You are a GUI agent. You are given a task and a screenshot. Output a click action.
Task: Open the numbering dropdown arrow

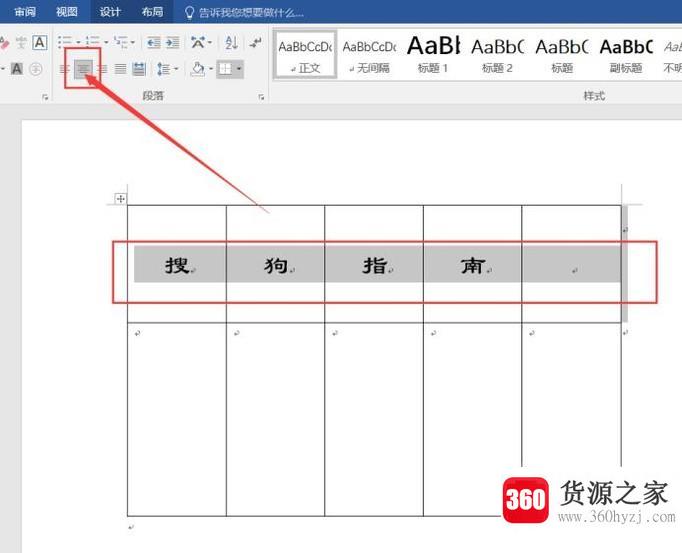tap(106, 42)
